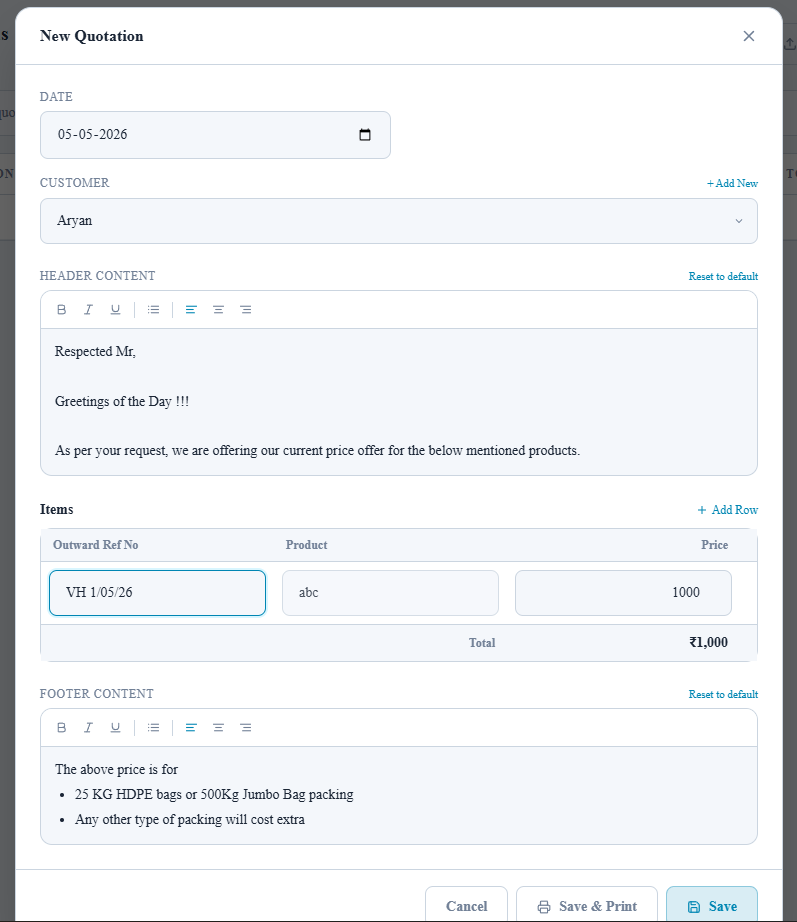Insert bullet list in footer content
The image size is (797, 922).
click(x=154, y=727)
